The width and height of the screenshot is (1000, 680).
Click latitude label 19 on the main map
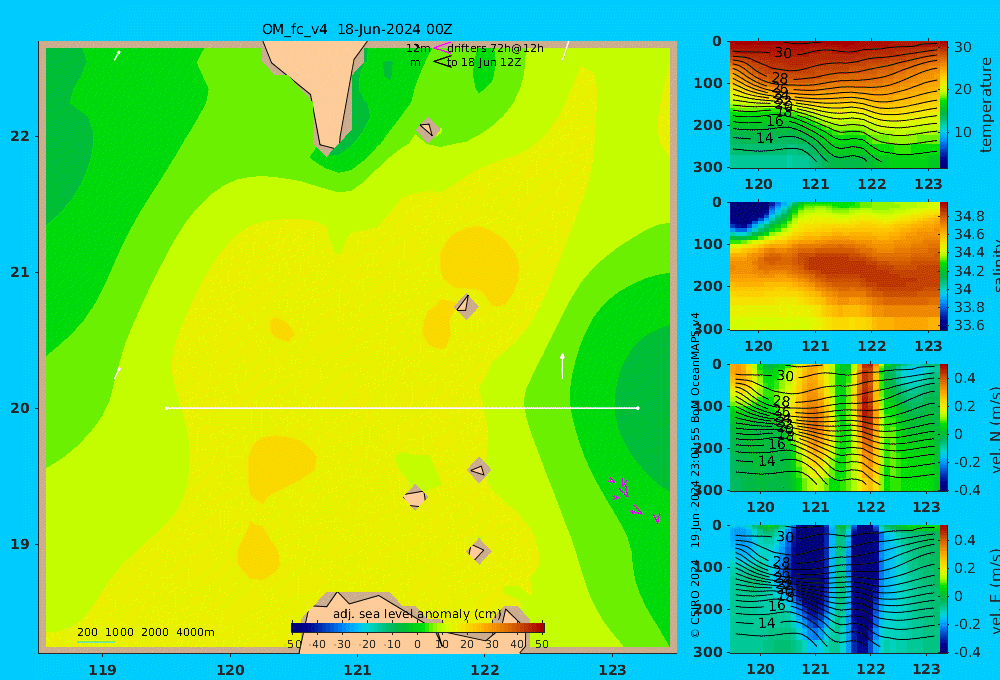click(x=20, y=544)
